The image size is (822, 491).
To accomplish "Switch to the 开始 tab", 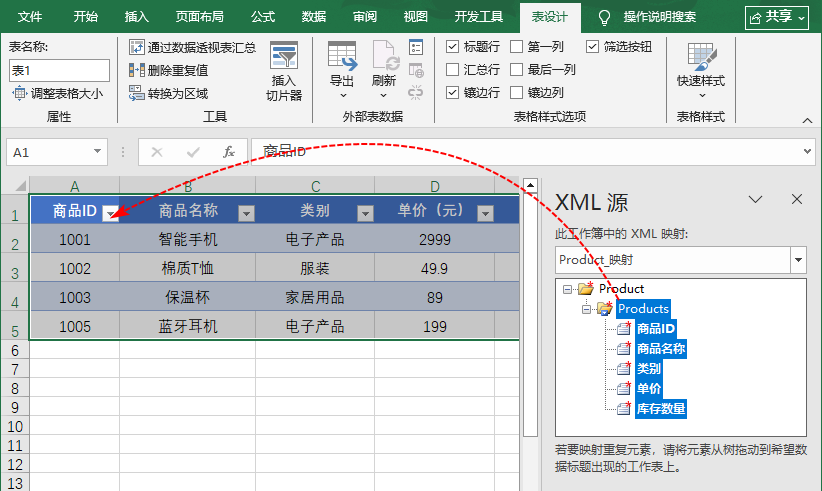I will tap(85, 17).
